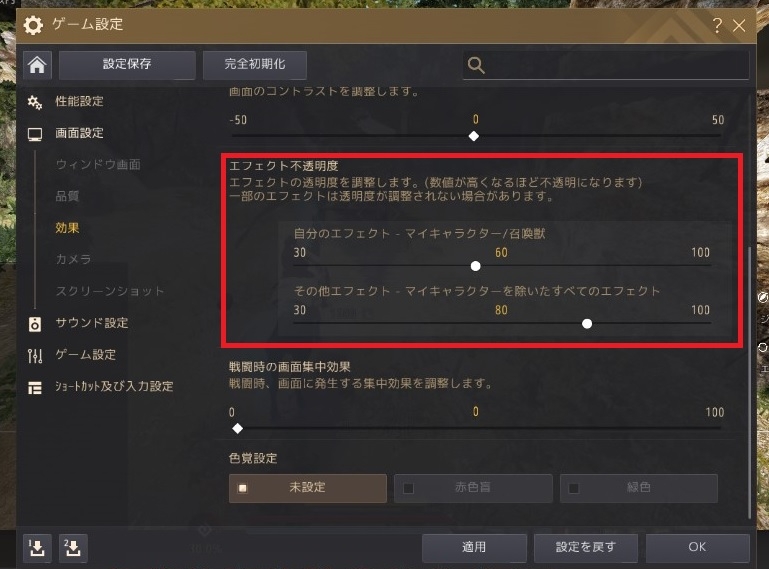Select the 性能設定 gears icon
This screenshot has height=569, width=769.
[35, 102]
